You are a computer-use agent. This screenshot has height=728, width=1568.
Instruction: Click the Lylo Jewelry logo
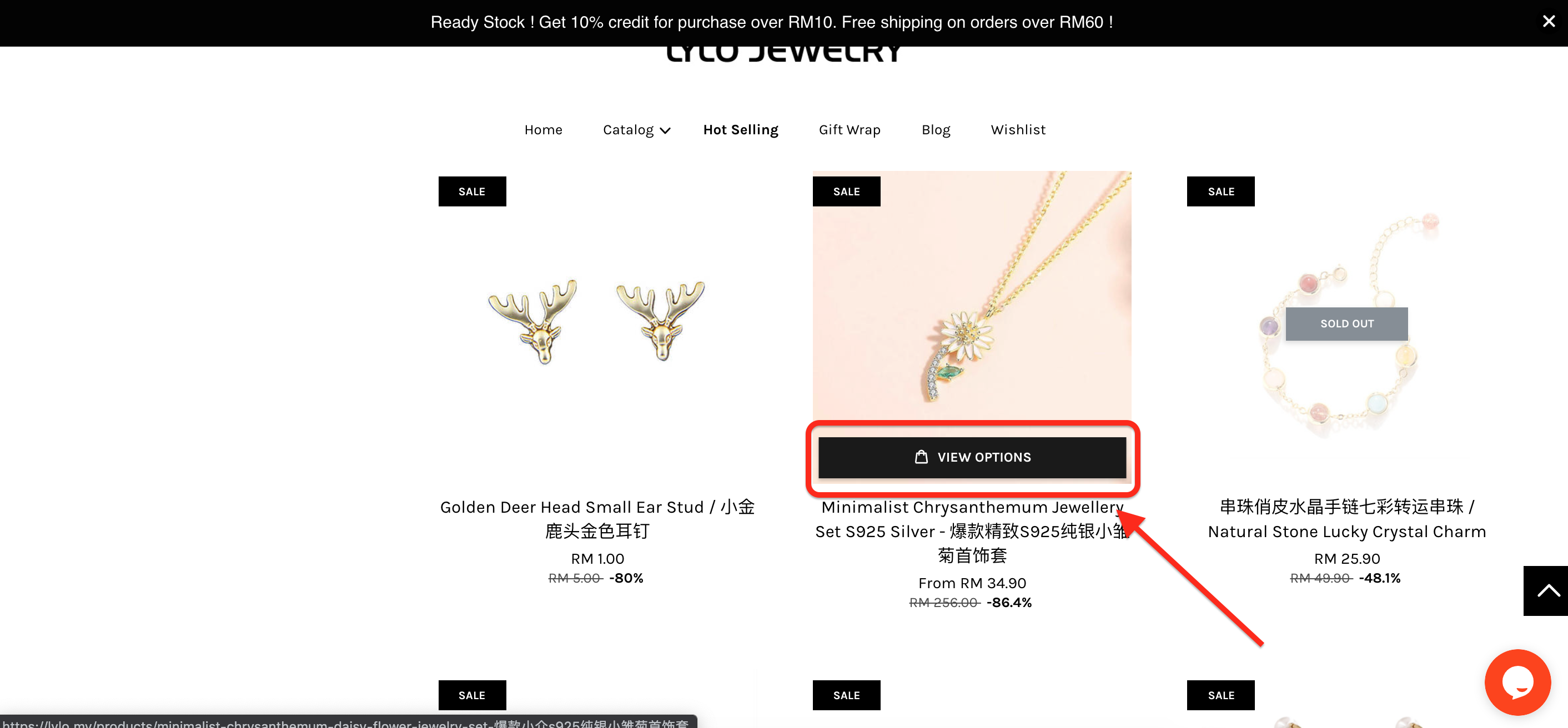coord(783,53)
